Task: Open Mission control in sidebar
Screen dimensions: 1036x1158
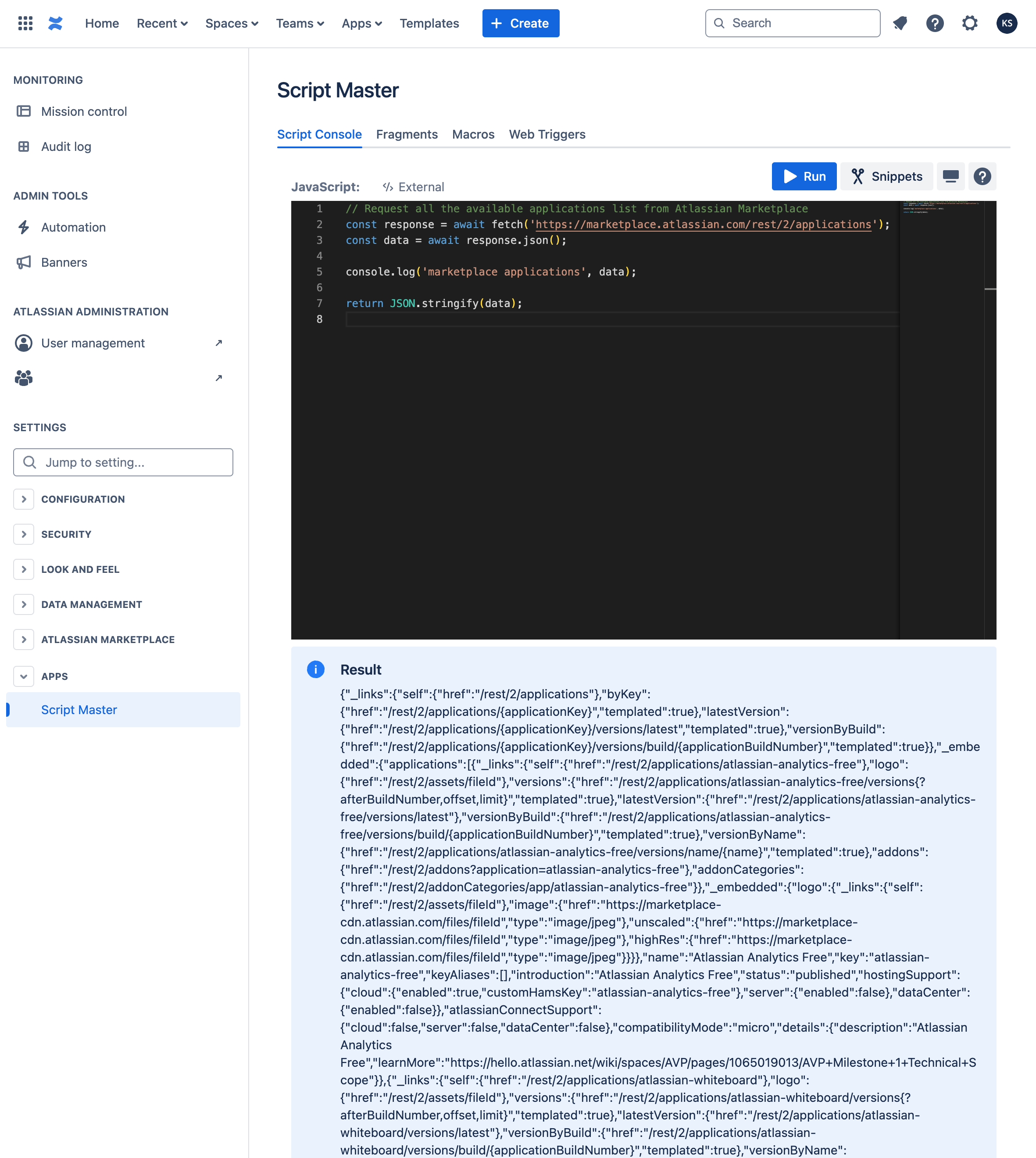Action: (84, 111)
